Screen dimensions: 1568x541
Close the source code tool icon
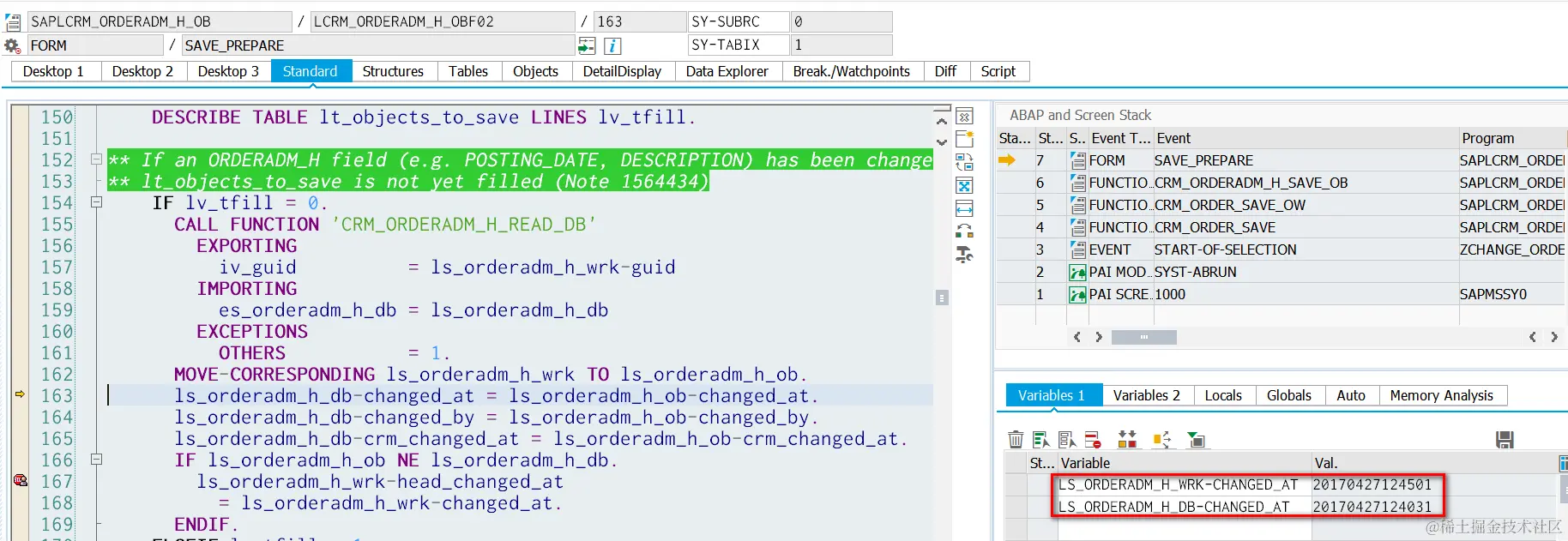[964, 117]
